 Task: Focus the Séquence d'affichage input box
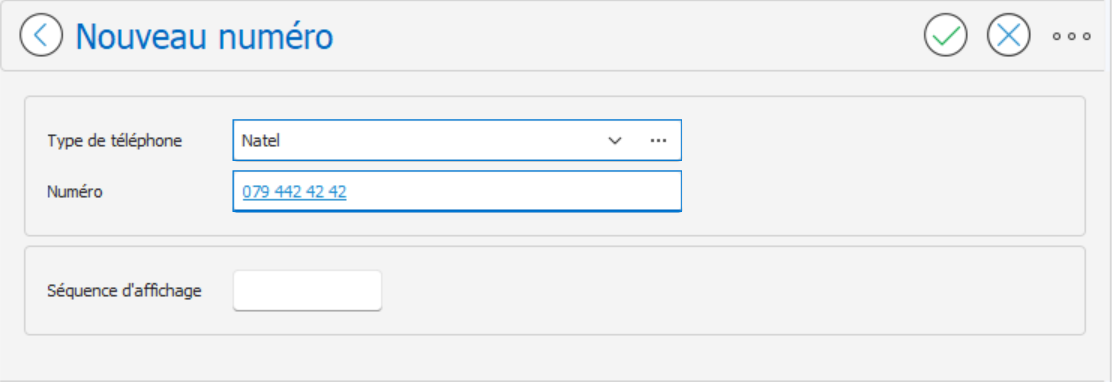[x=307, y=290]
